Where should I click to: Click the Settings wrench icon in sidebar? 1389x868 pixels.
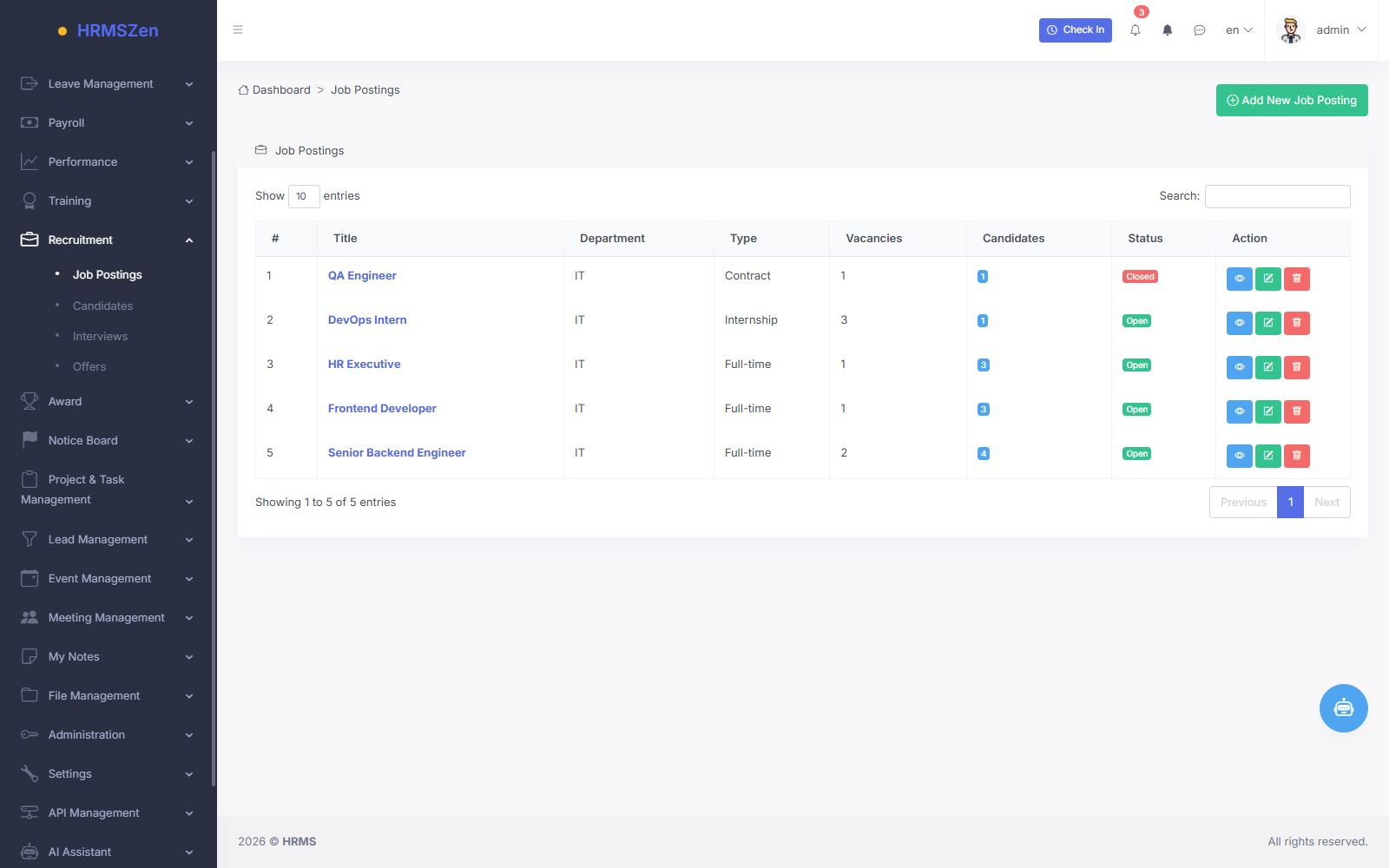(x=30, y=773)
